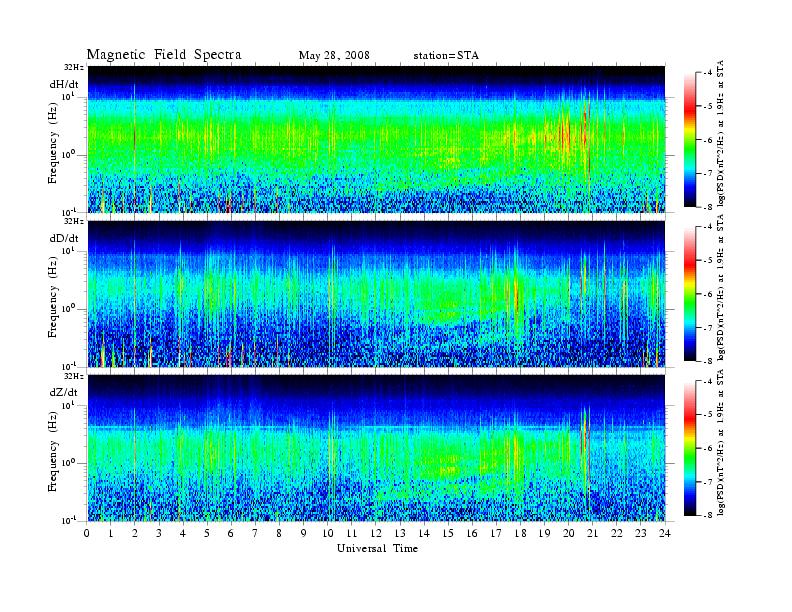Click hour "4" on the Universal Time axis

183,533
